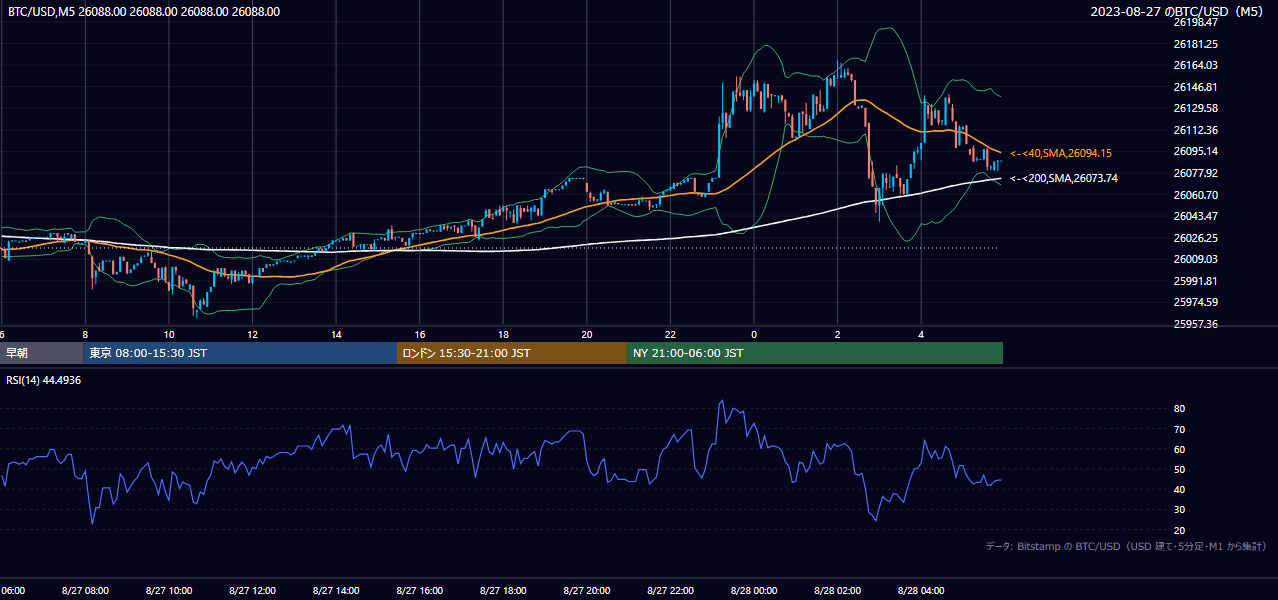The height and width of the screenshot is (600, 1278).
Task: Click price axis label 25974.59
Action: point(1195,302)
